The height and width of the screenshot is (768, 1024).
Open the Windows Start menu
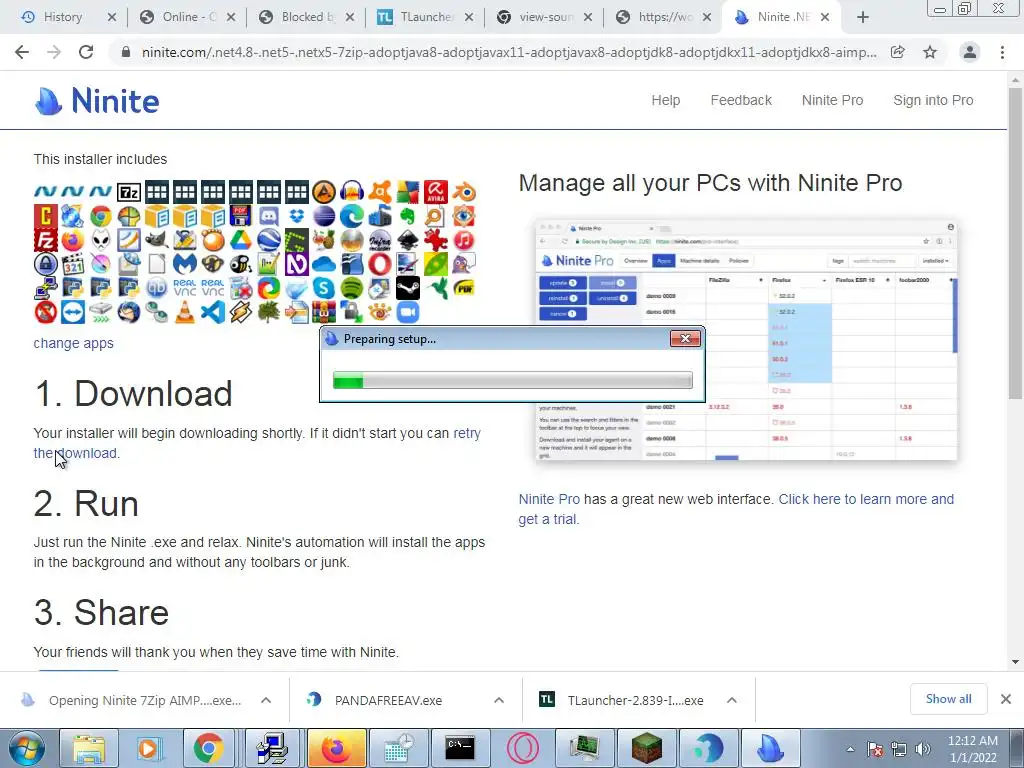(x=27, y=748)
